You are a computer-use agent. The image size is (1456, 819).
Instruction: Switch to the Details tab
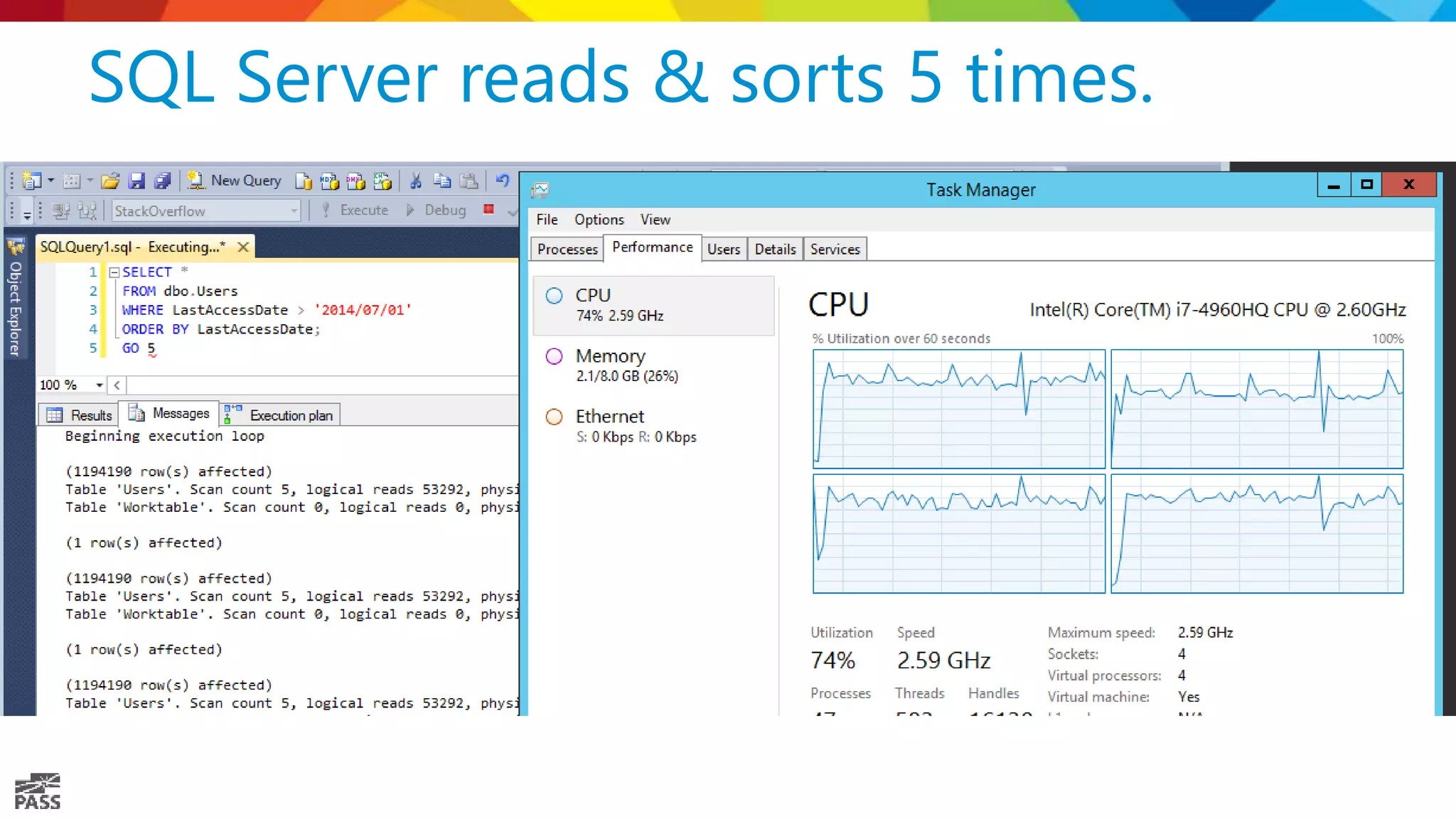774,249
